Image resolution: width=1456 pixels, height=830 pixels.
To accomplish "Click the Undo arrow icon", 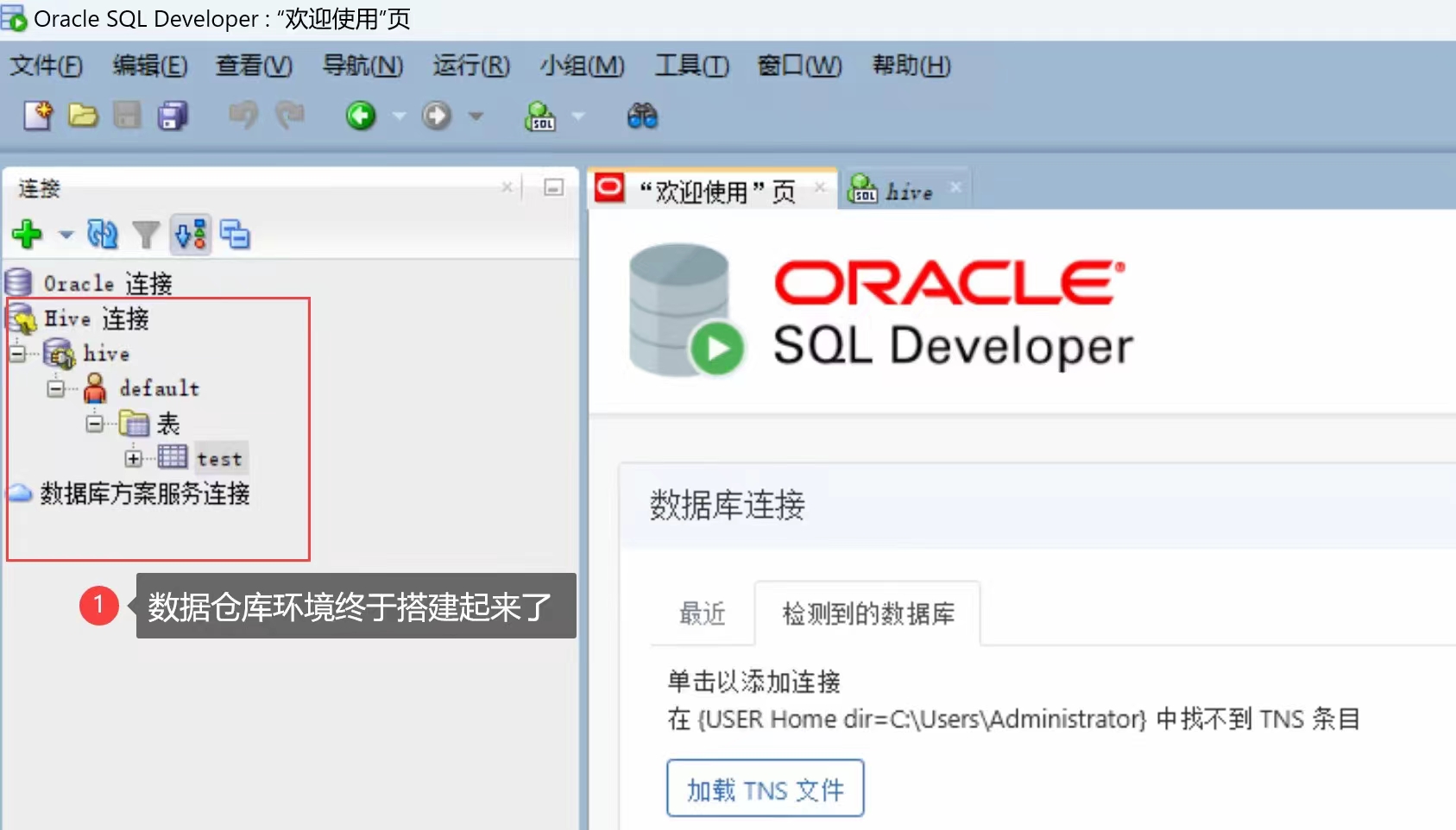I will click(x=243, y=115).
